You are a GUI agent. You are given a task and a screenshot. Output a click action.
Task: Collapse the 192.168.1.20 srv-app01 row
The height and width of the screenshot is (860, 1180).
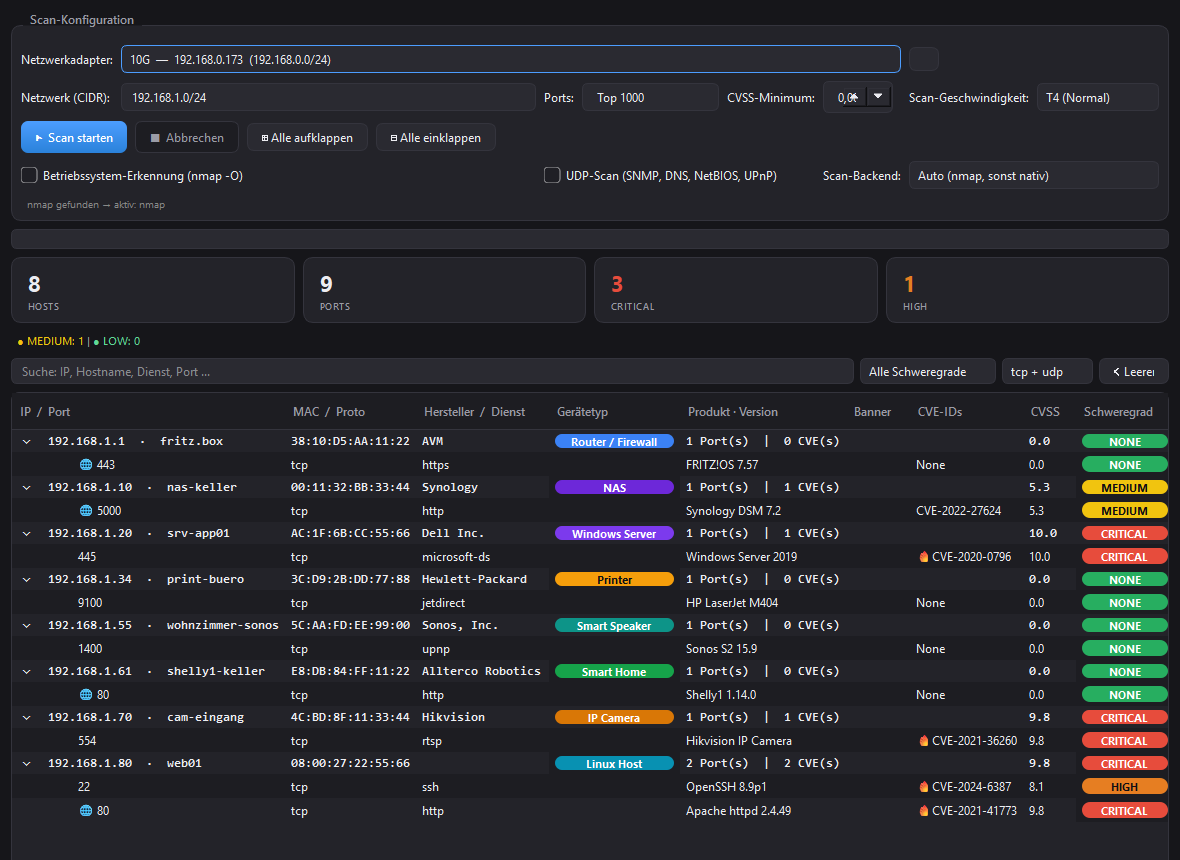[x=26, y=533]
